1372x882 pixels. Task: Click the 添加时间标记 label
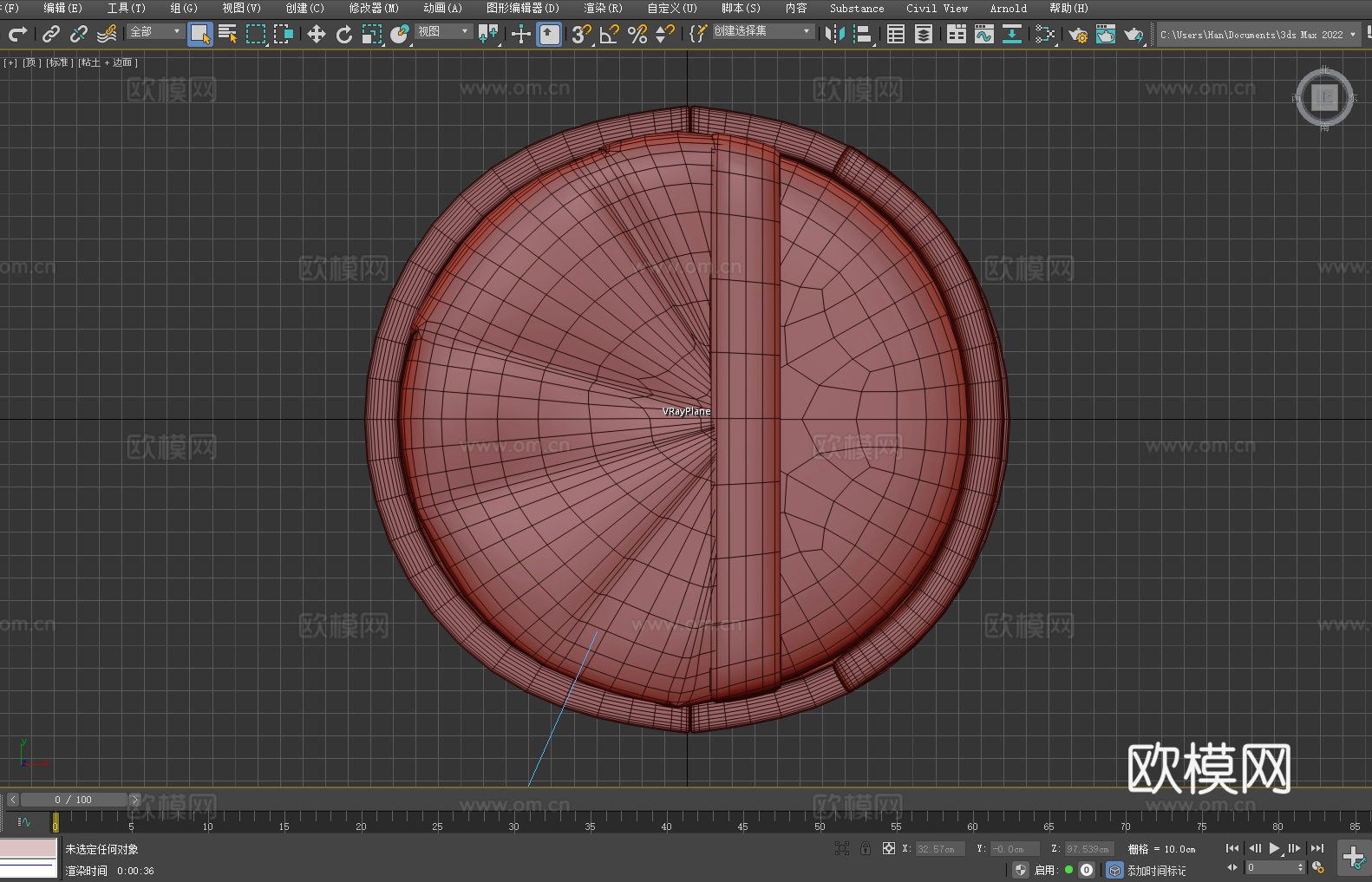click(x=1156, y=870)
